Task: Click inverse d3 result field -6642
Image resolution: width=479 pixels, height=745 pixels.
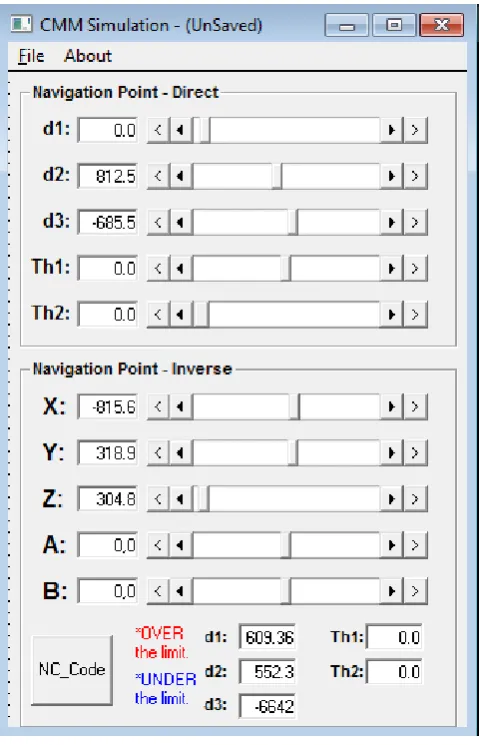Action: (268, 707)
